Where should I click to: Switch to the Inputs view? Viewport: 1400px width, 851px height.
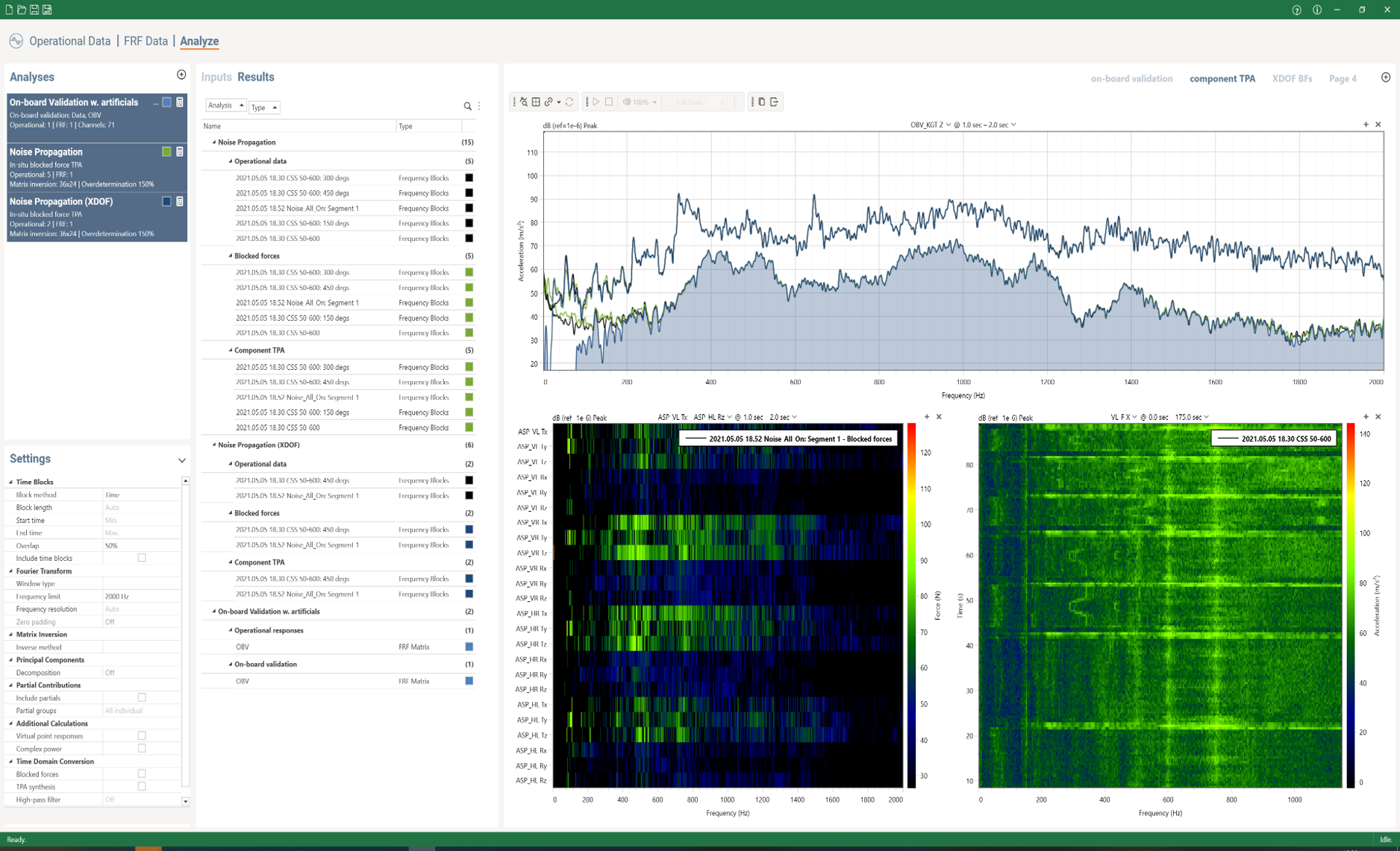click(216, 77)
